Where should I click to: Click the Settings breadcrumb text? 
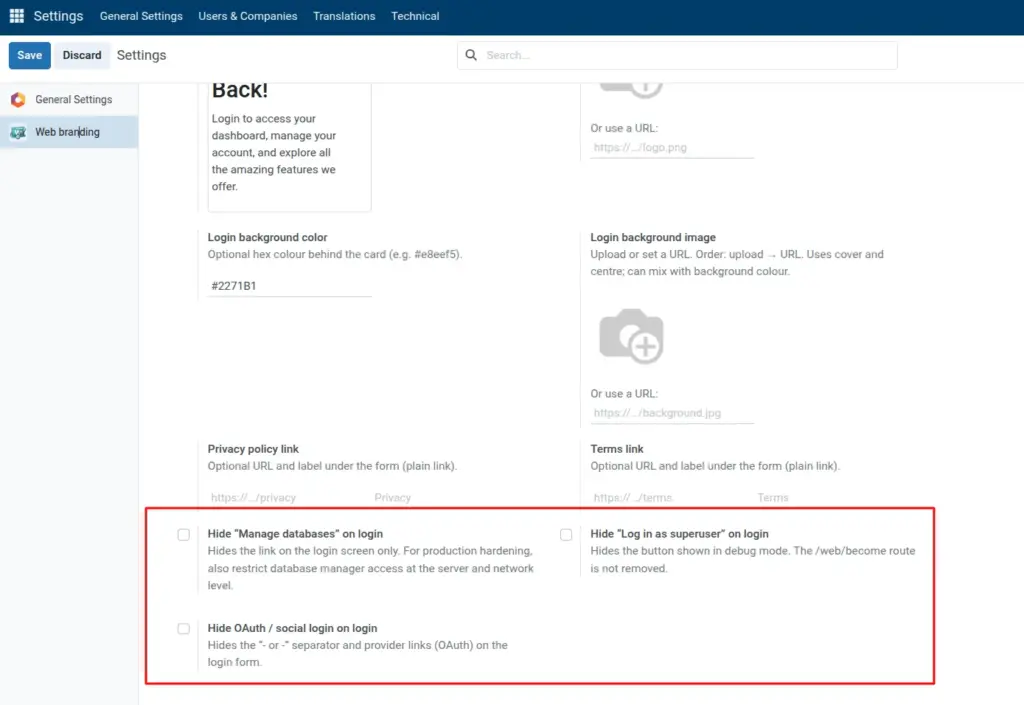click(x=141, y=55)
